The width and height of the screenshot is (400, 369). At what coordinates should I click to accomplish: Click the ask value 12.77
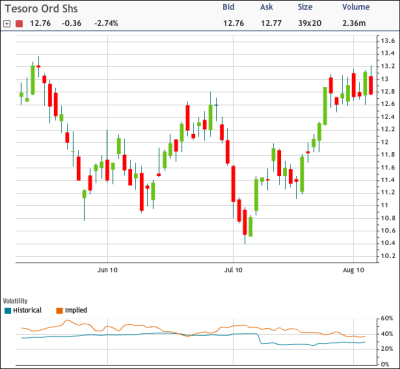[x=271, y=23]
